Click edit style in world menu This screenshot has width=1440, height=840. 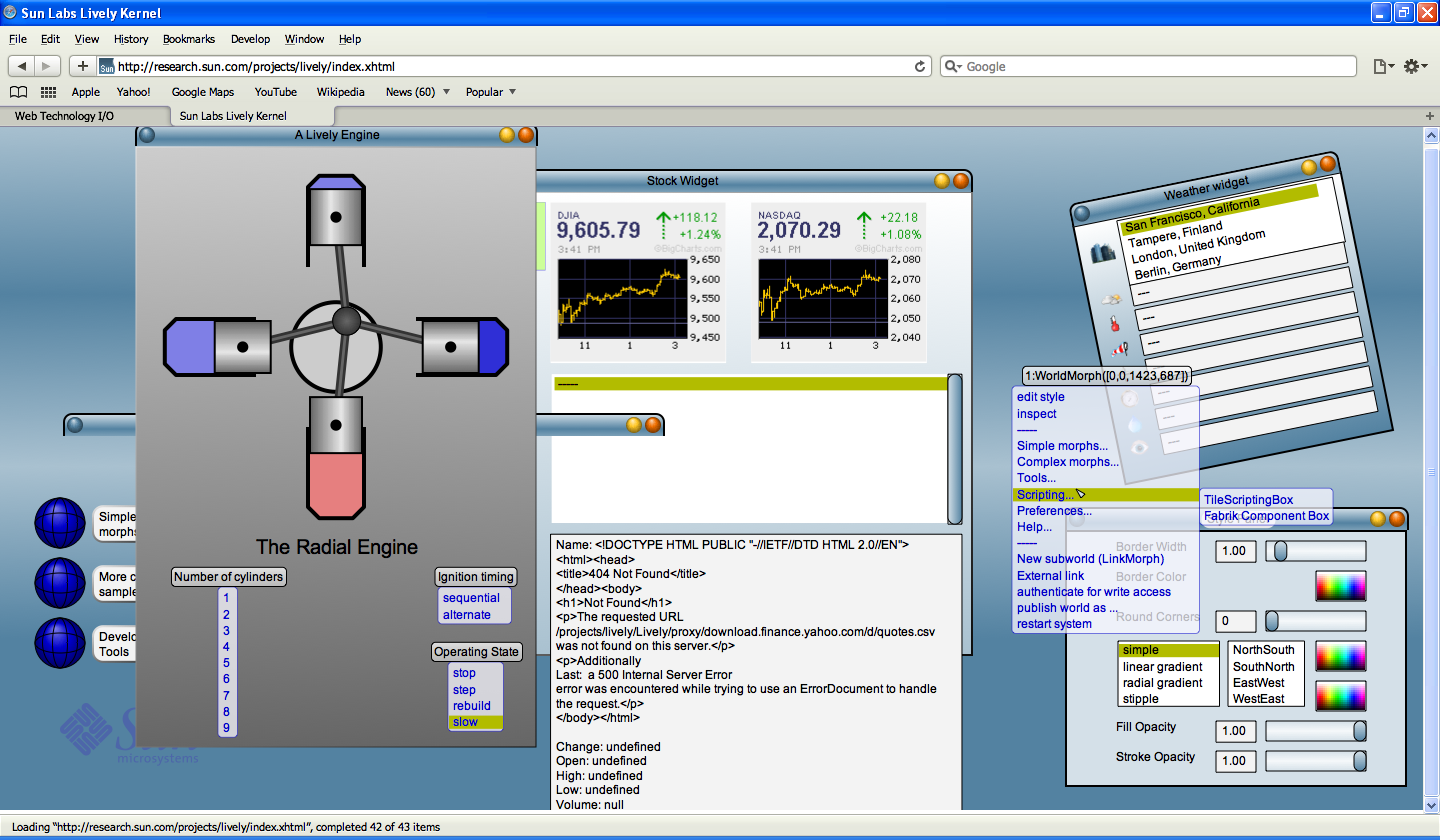click(x=1041, y=397)
